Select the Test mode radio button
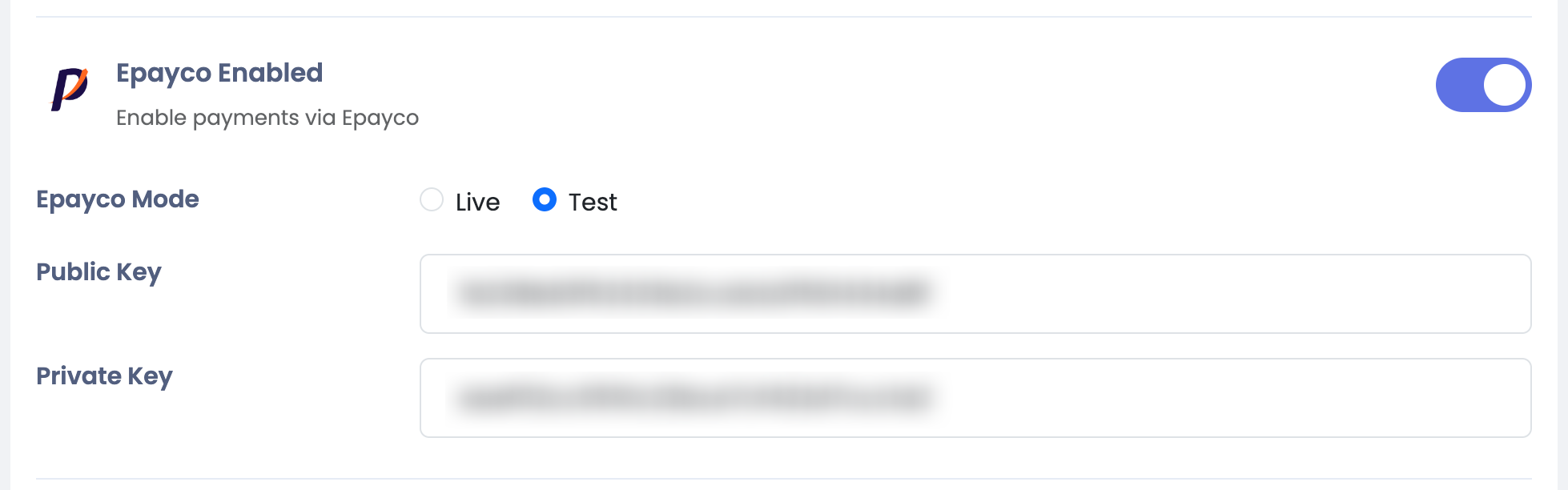The width and height of the screenshot is (1568, 490). [x=545, y=199]
